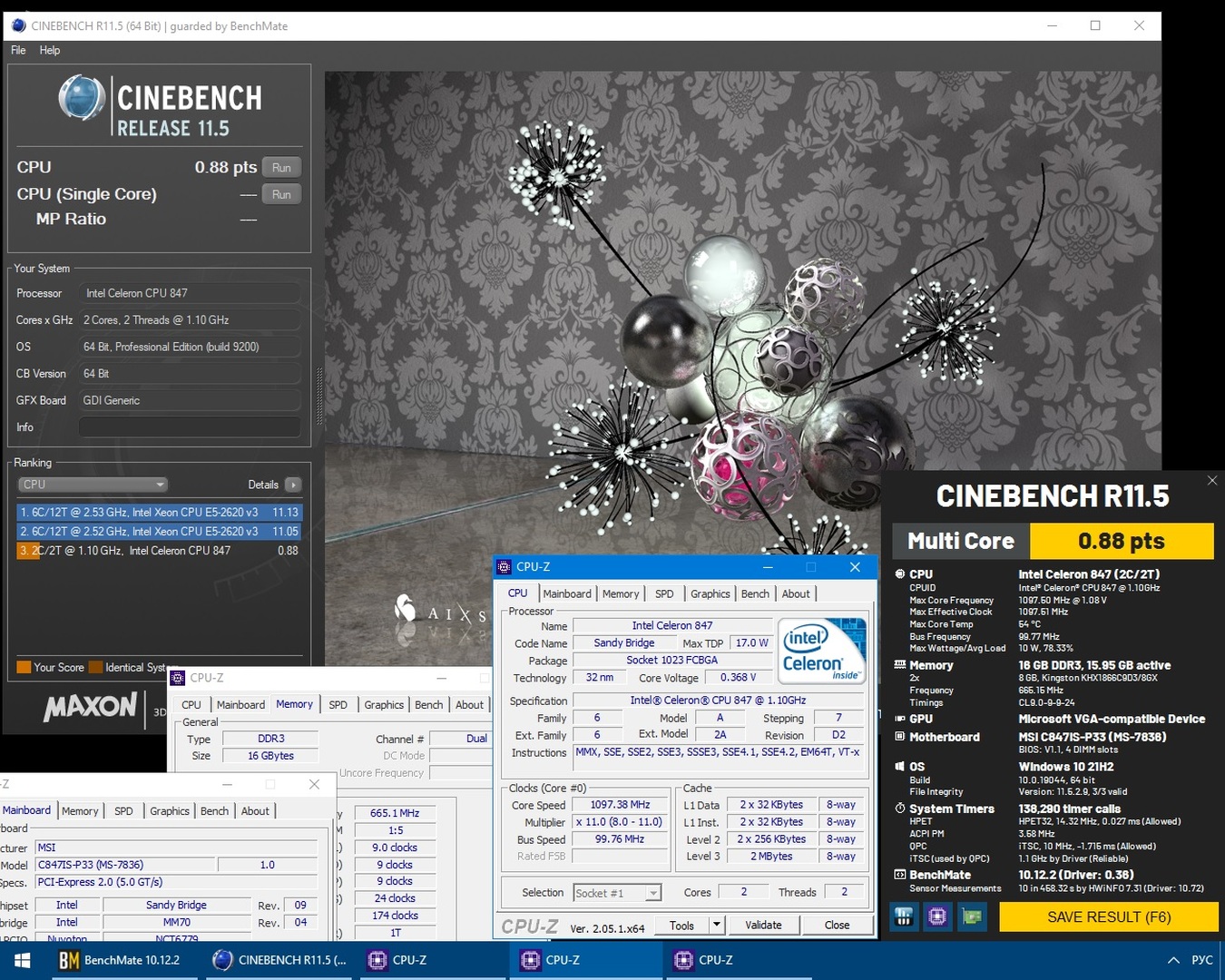Click SAVE RESULT (F6) button
This screenshot has height=980, width=1225.
coord(1109,916)
